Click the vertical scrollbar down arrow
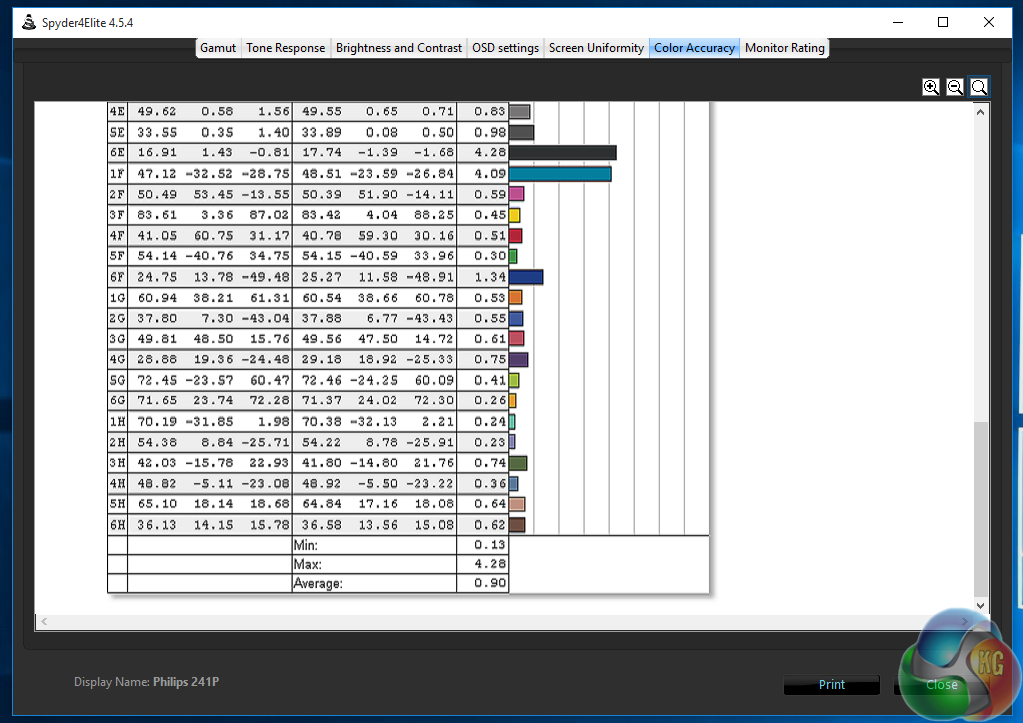Viewport: 1023px width, 723px height. click(981, 606)
